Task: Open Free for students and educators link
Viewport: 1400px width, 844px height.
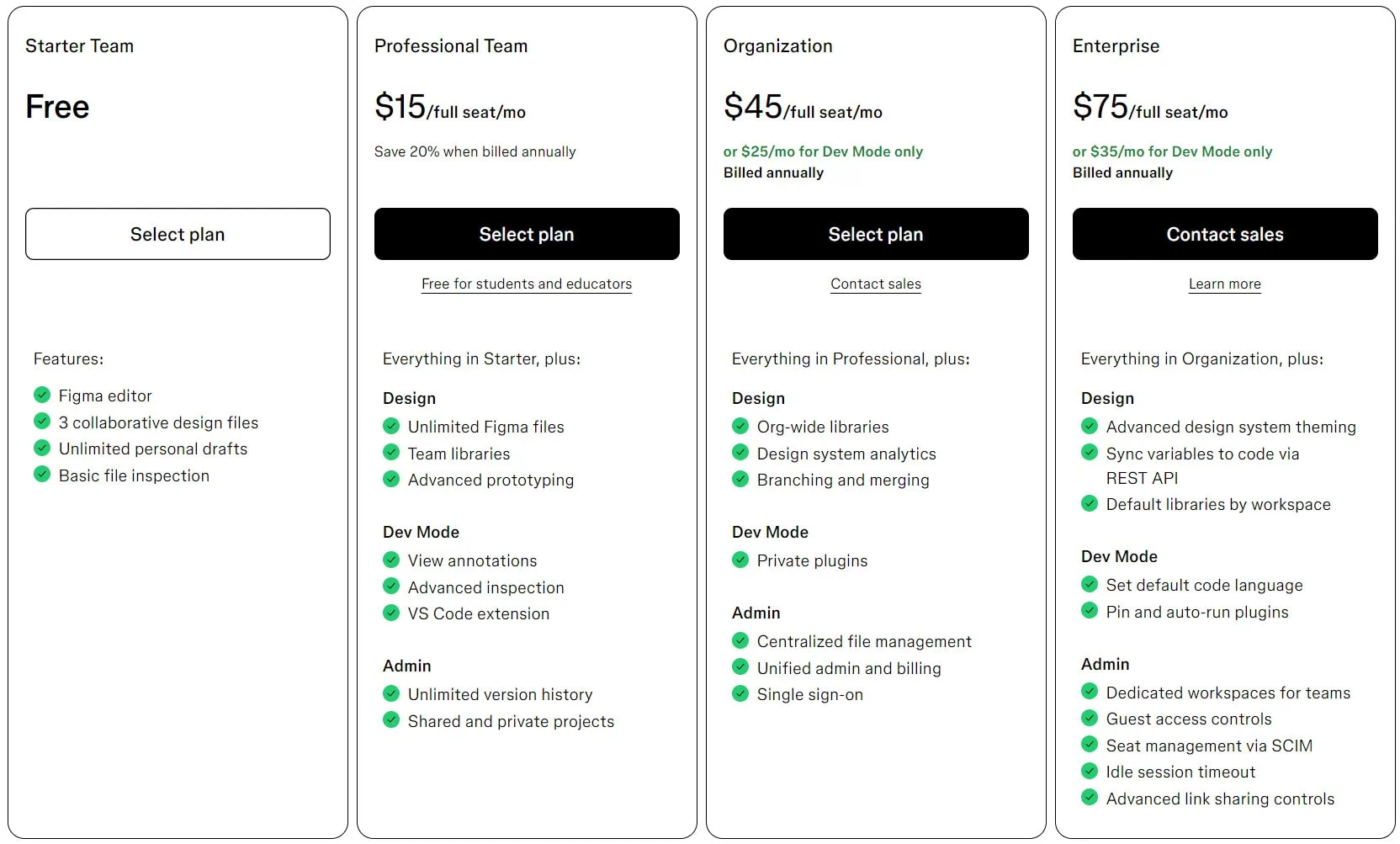Action: click(x=527, y=284)
